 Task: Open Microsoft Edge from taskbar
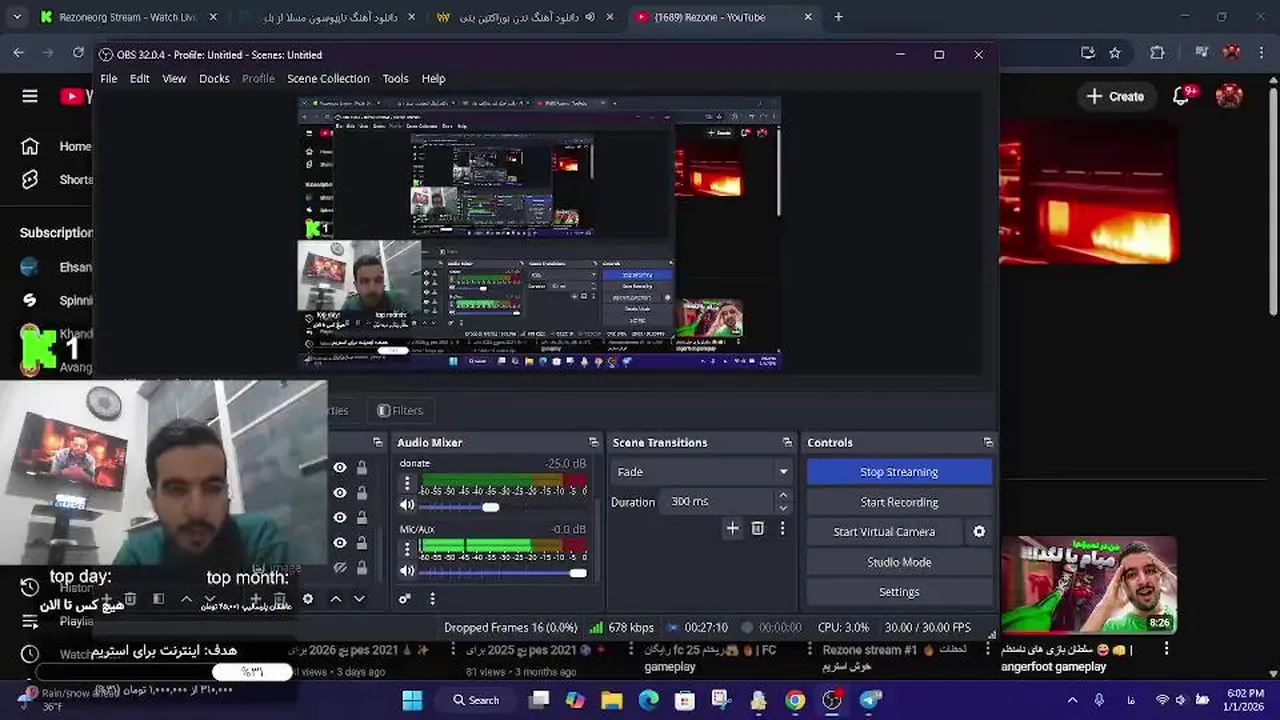[x=649, y=700]
